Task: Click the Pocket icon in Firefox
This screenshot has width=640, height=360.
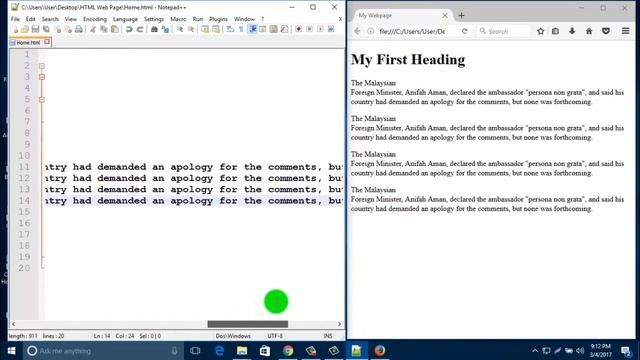Action: (x=606, y=31)
